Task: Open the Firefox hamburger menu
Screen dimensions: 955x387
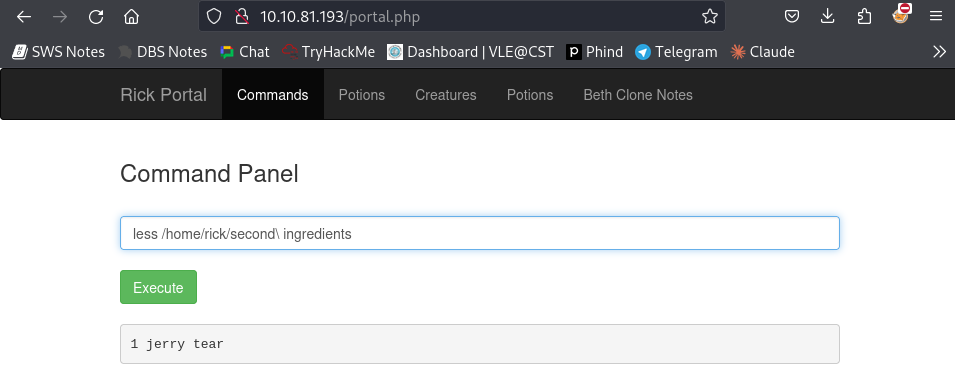Action: 936,16
